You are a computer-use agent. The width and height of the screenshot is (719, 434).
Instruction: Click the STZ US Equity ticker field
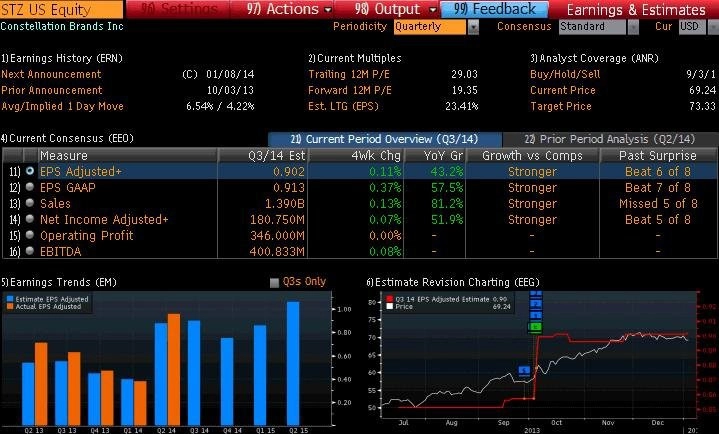tap(61, 10)
